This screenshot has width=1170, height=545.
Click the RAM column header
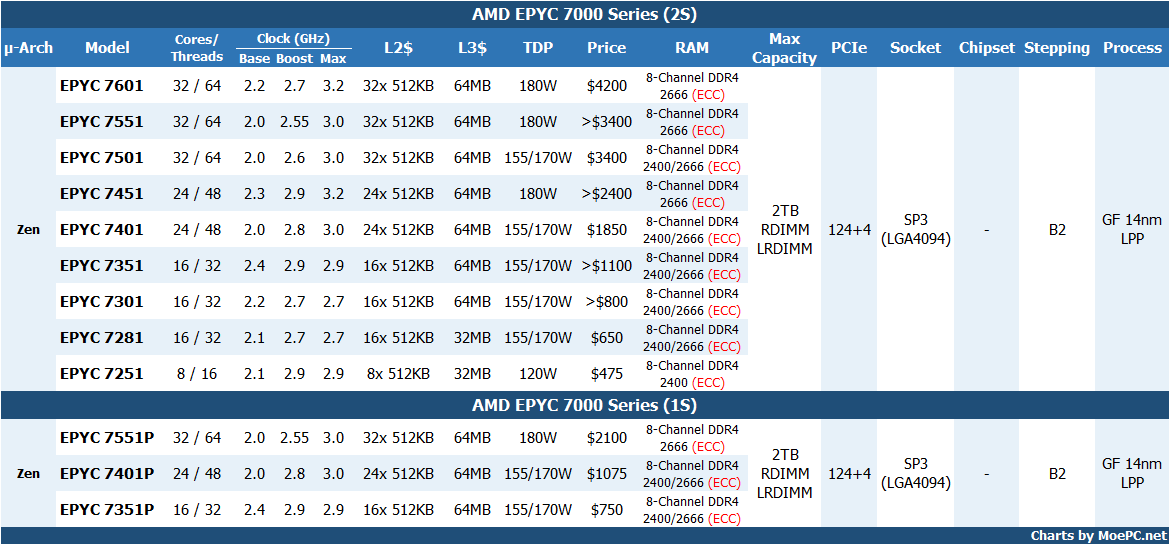tap(692, 48)
